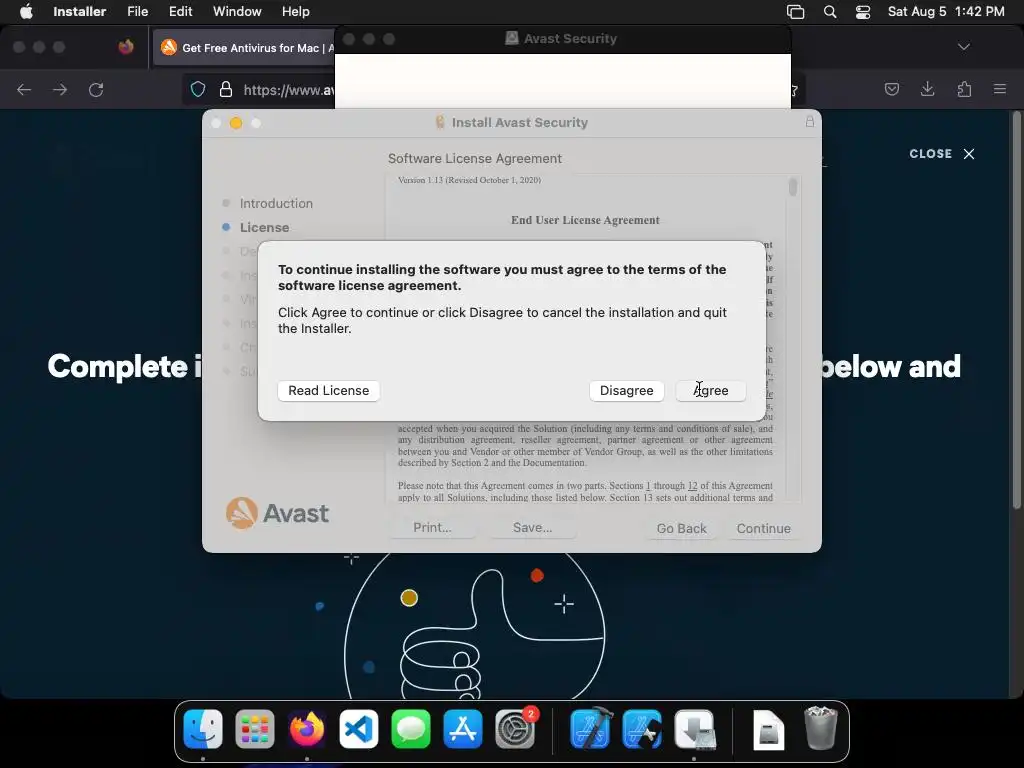This screenshot has height=768, width=1024.
Task: Open Control Center in menu bar
Action: pos(863,12)
